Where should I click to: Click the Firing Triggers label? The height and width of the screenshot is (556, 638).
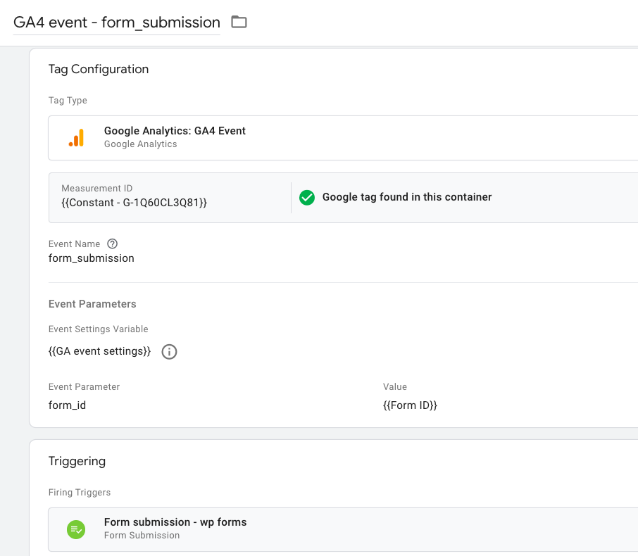79,492
